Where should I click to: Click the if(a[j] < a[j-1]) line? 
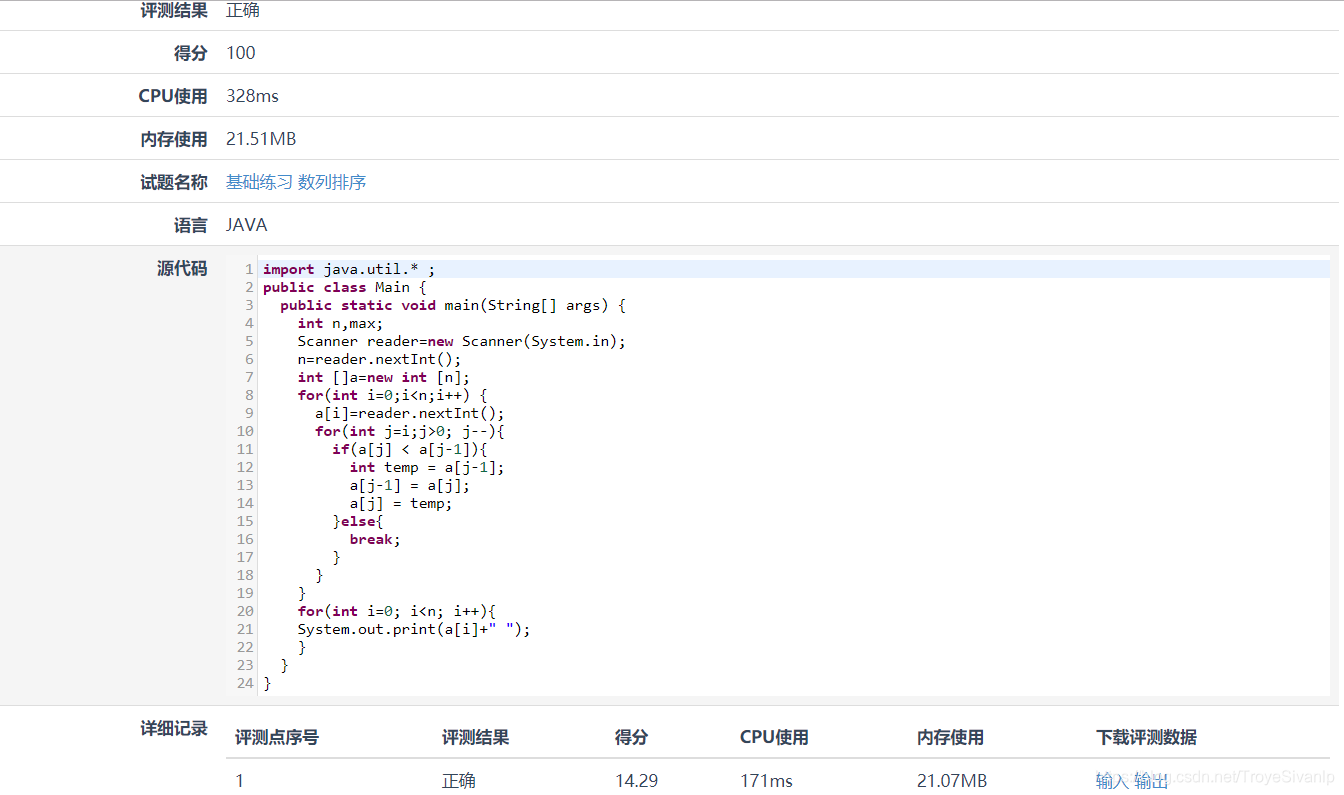tap(409, 449)
